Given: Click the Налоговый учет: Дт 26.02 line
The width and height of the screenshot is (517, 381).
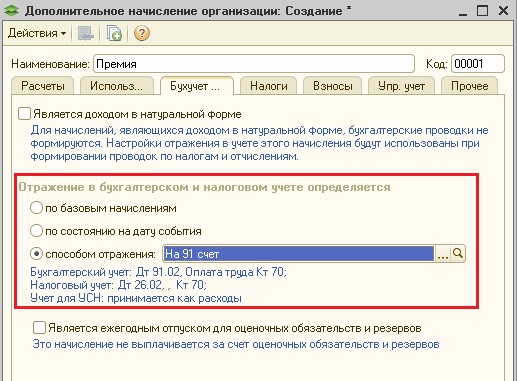Looking at the screenshot, I should 118,285.
